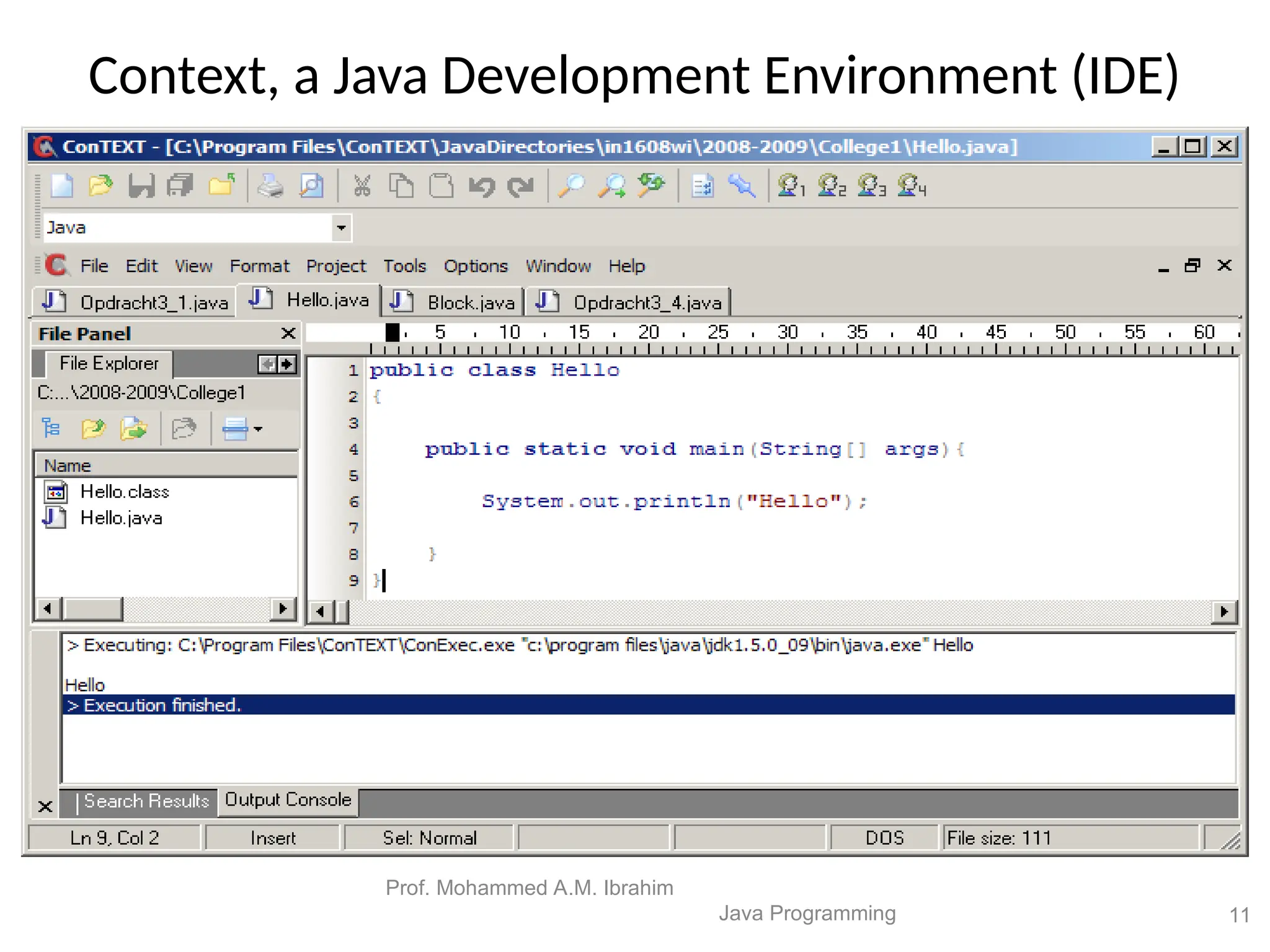Click editor horizontal scrollbar right arrow
The width and height of the screenshot is (1270, 952).
point(1224,612)
